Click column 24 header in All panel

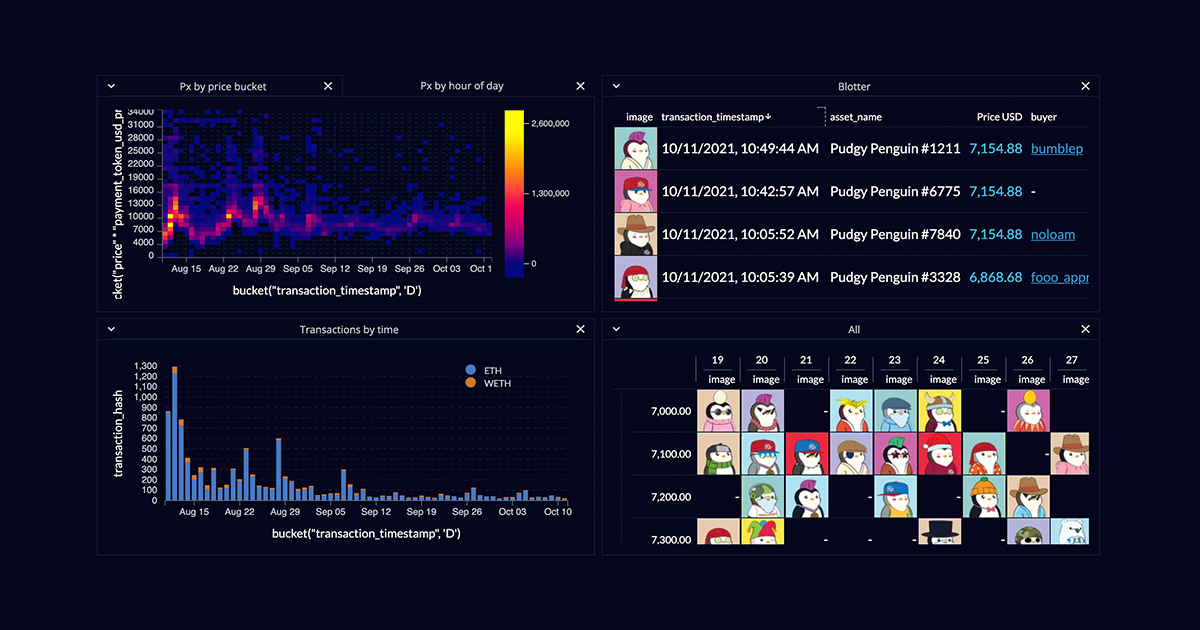[938, 360]
